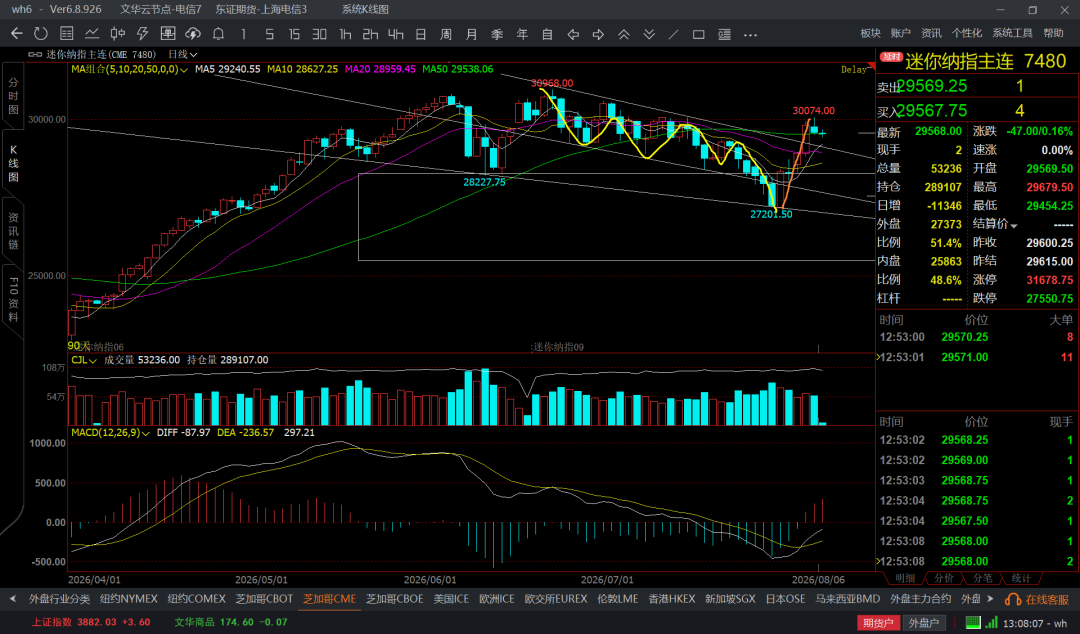Click the headset online customer service icon
1080x634 pixels.
(1012, 600)
